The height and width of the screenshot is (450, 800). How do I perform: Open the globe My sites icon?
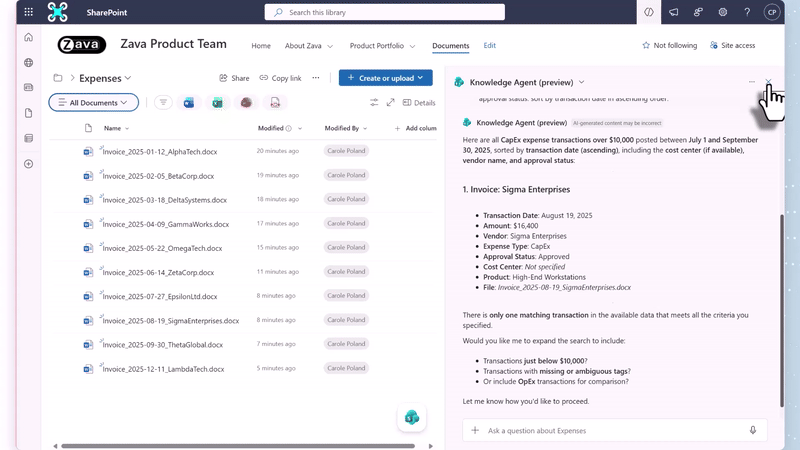pos(29,62)
